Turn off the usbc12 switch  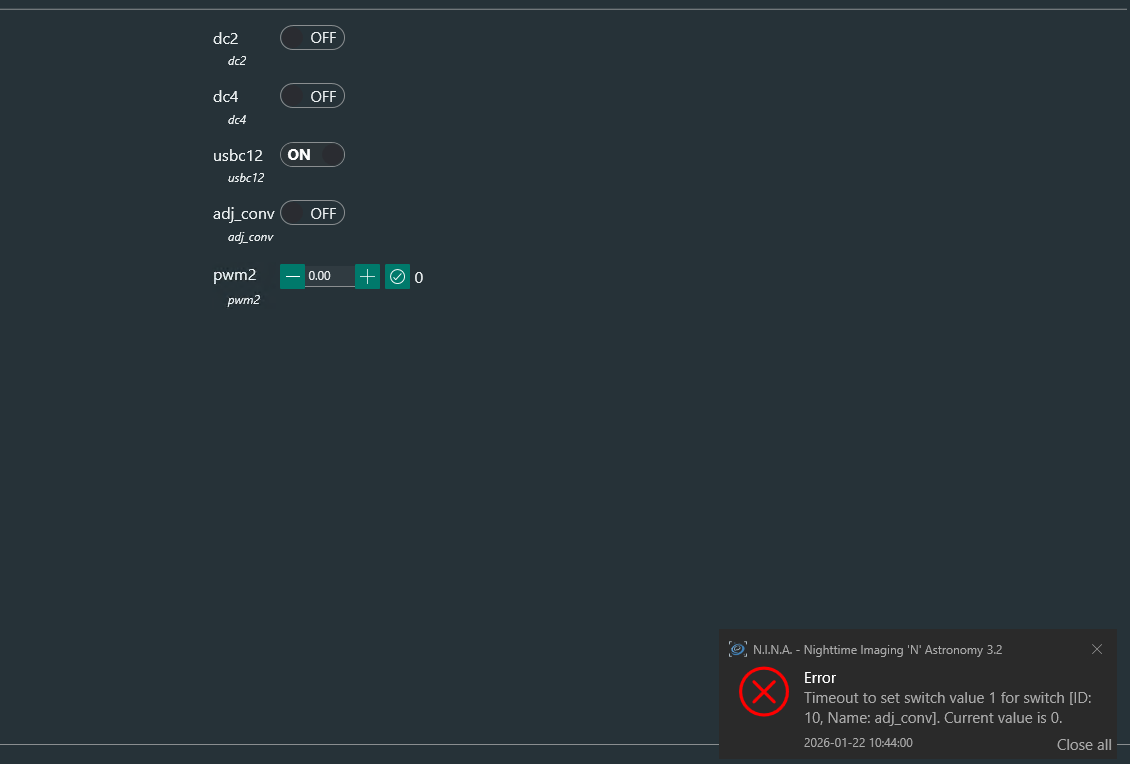coord(312,154)
